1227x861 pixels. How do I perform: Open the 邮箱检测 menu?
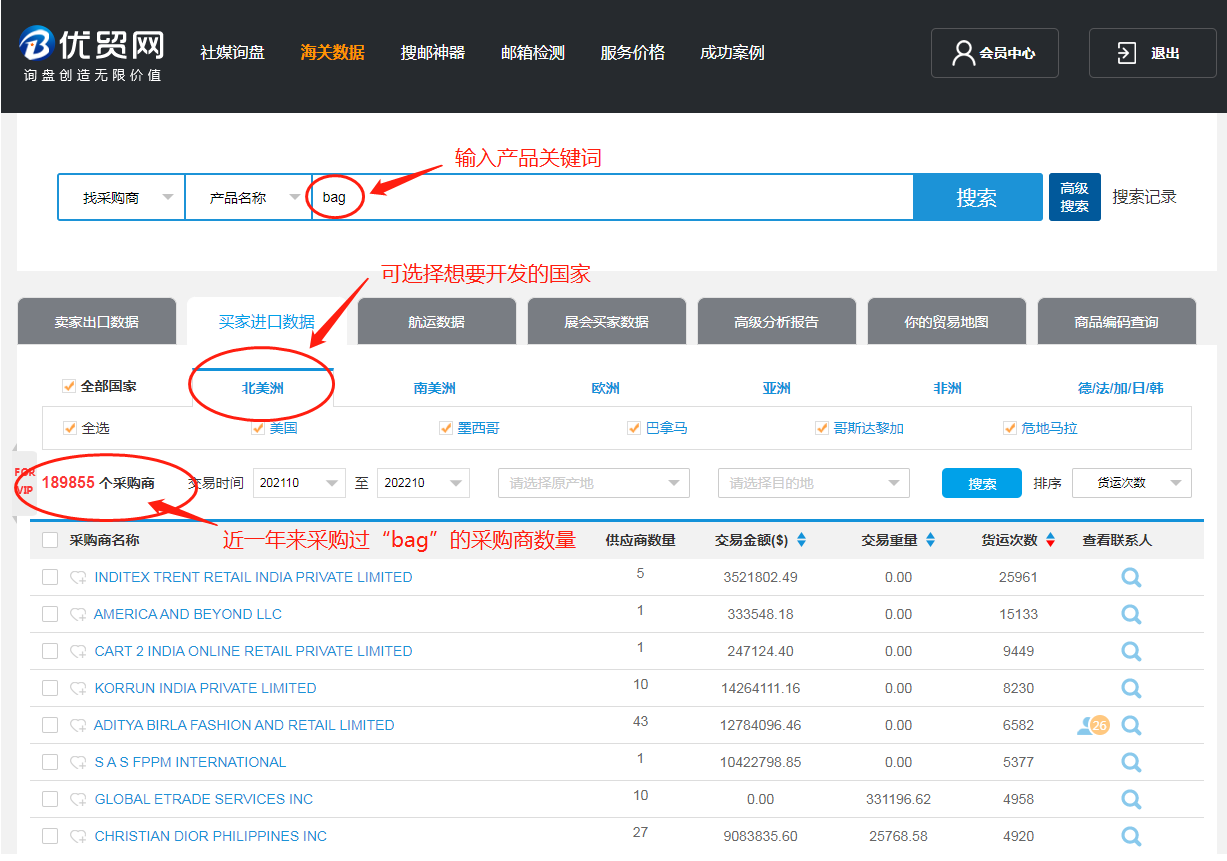click(533, 53)
